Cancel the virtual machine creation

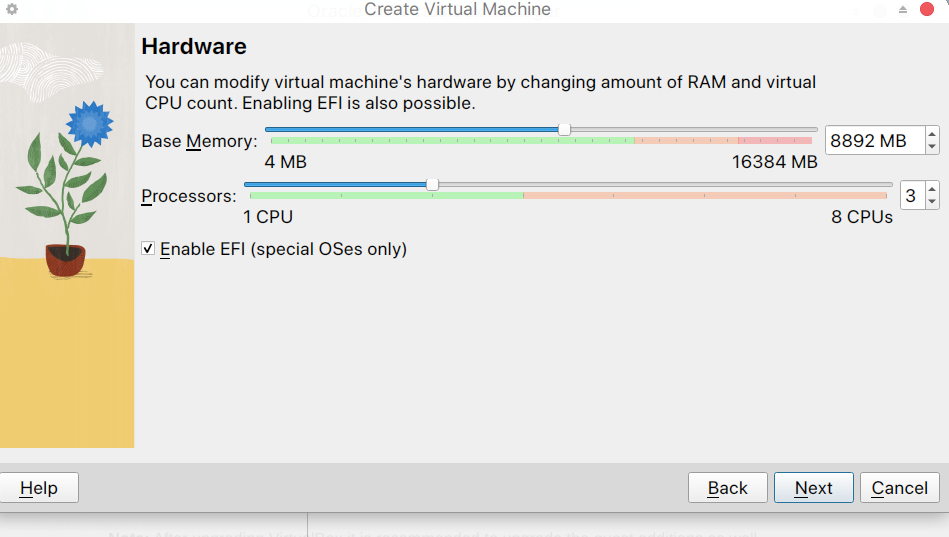tap(899, 488)
